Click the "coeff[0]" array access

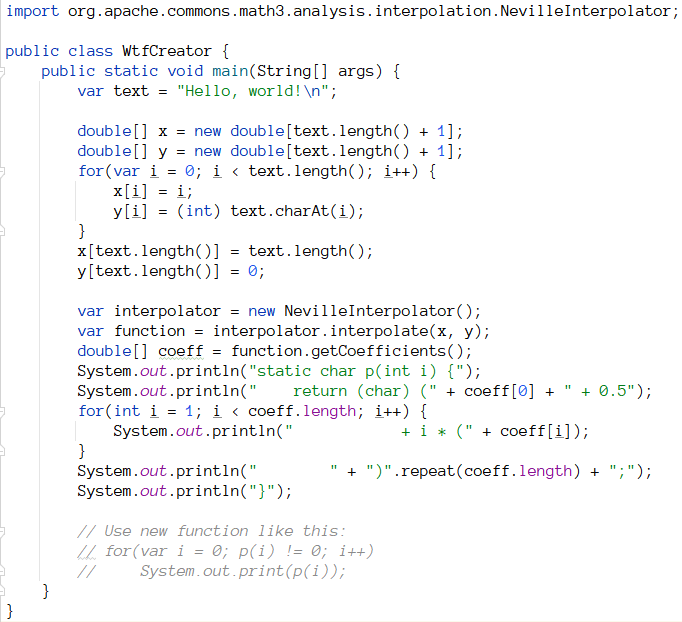point(499,391)
